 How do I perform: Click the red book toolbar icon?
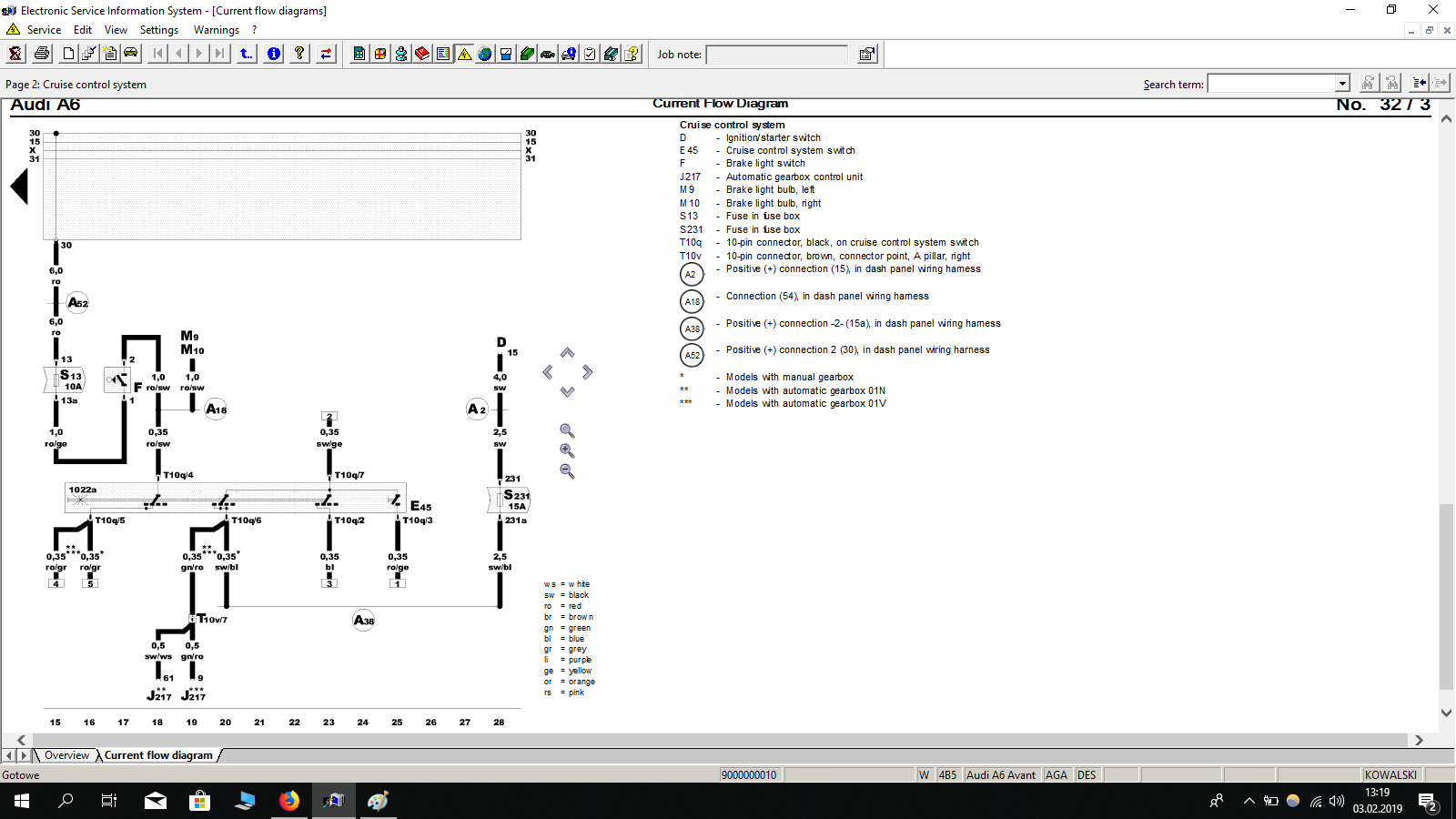(422, 54)
